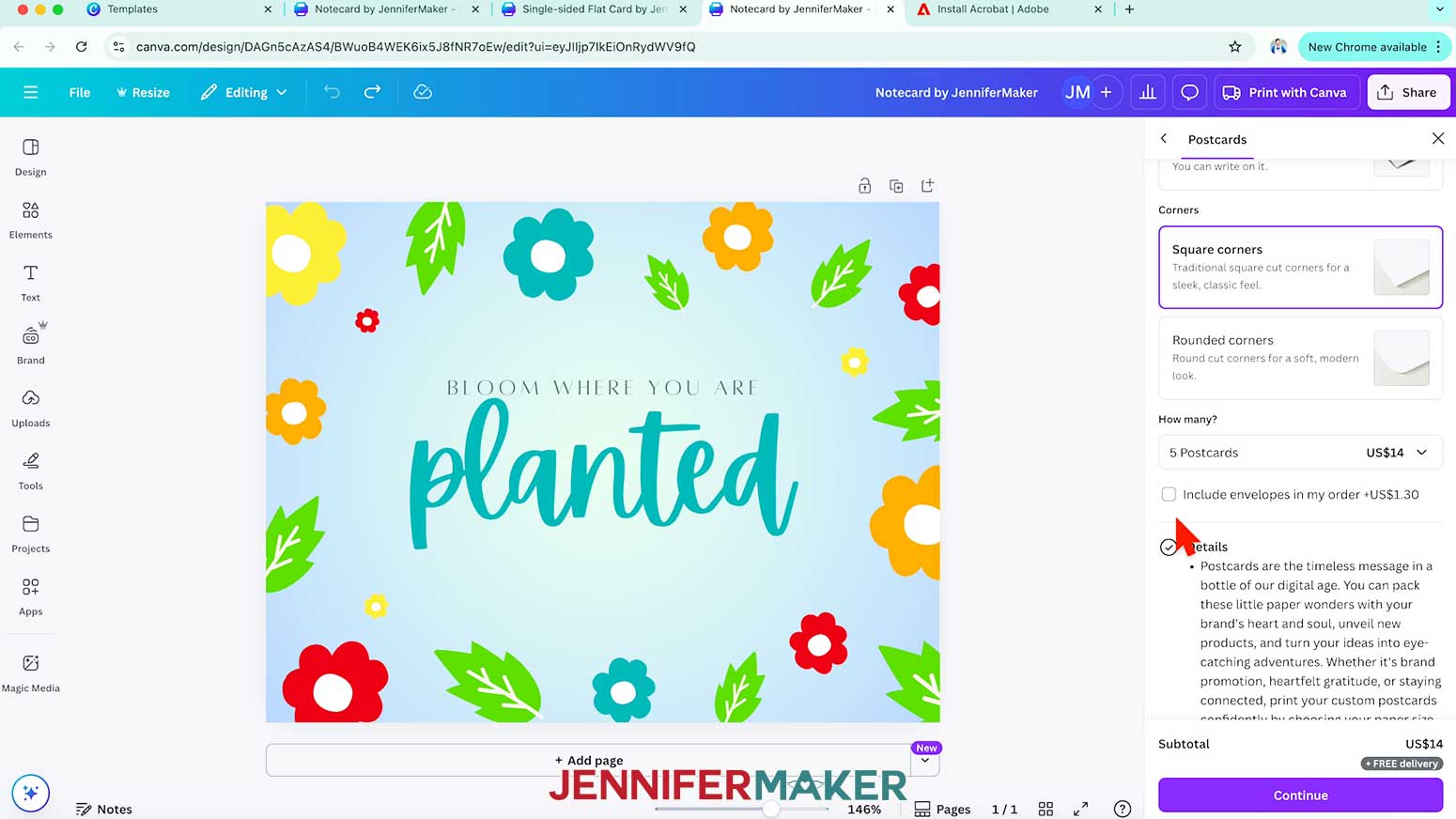1456x819 pixels.
Task: Open the Projects panel
Action: [30, 533]
